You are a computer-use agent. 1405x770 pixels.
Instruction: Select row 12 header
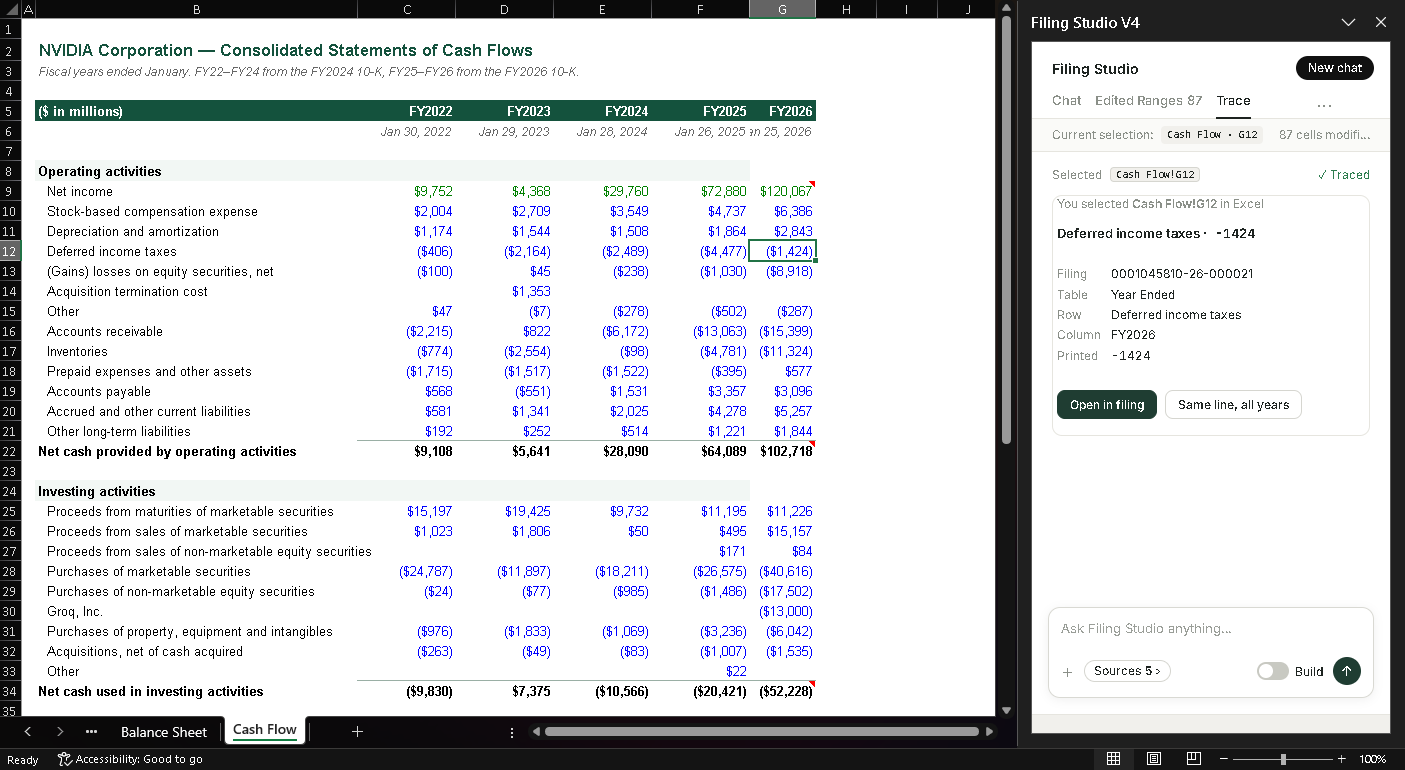[x=9, y=251]
